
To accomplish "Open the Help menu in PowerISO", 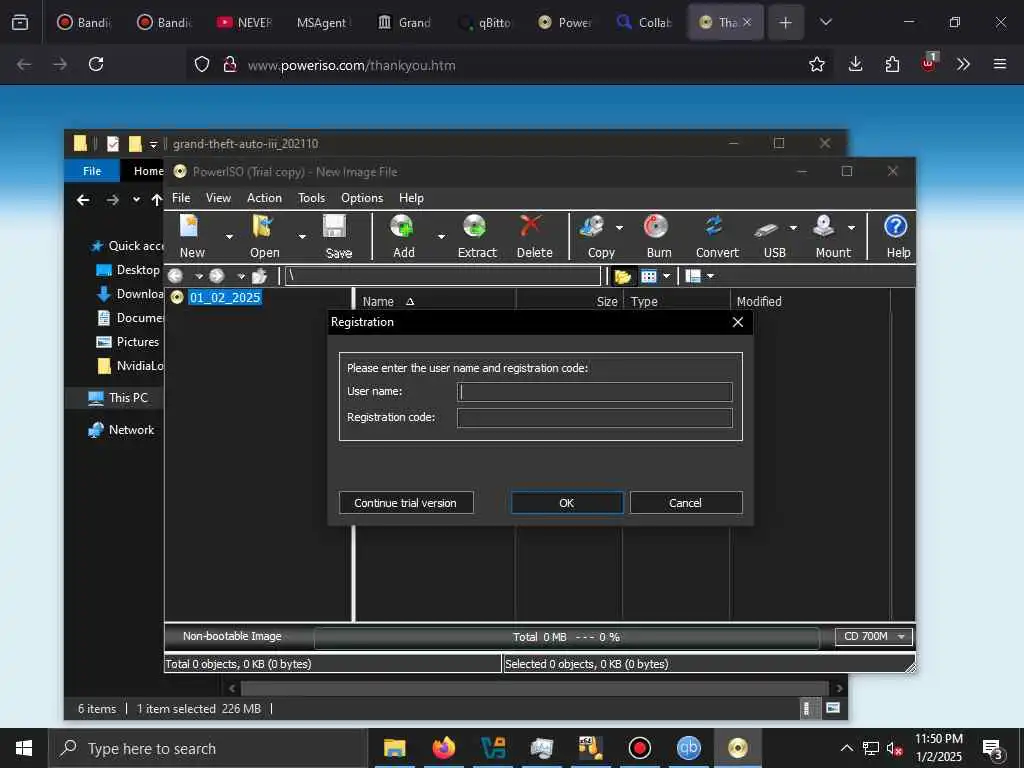I will click(x=411, y=198).
